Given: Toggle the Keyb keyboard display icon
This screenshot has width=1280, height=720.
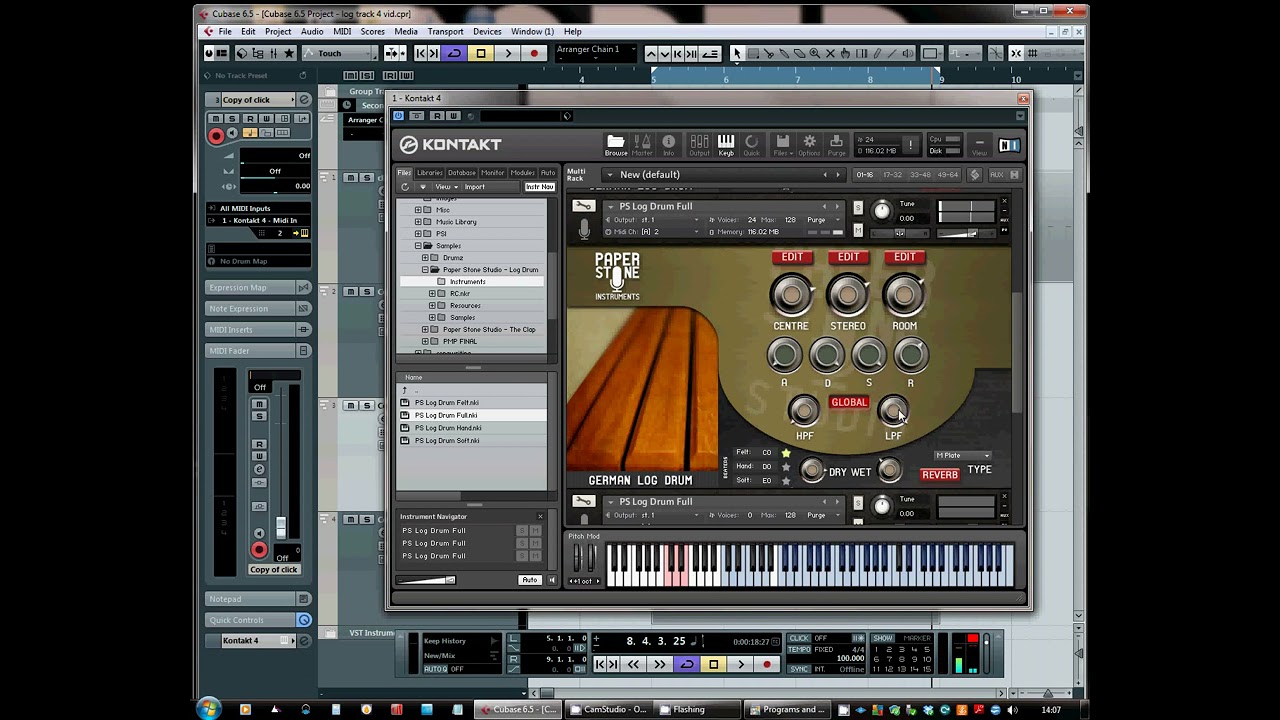Looking at the screenshot, I should (x=726, y=145).
